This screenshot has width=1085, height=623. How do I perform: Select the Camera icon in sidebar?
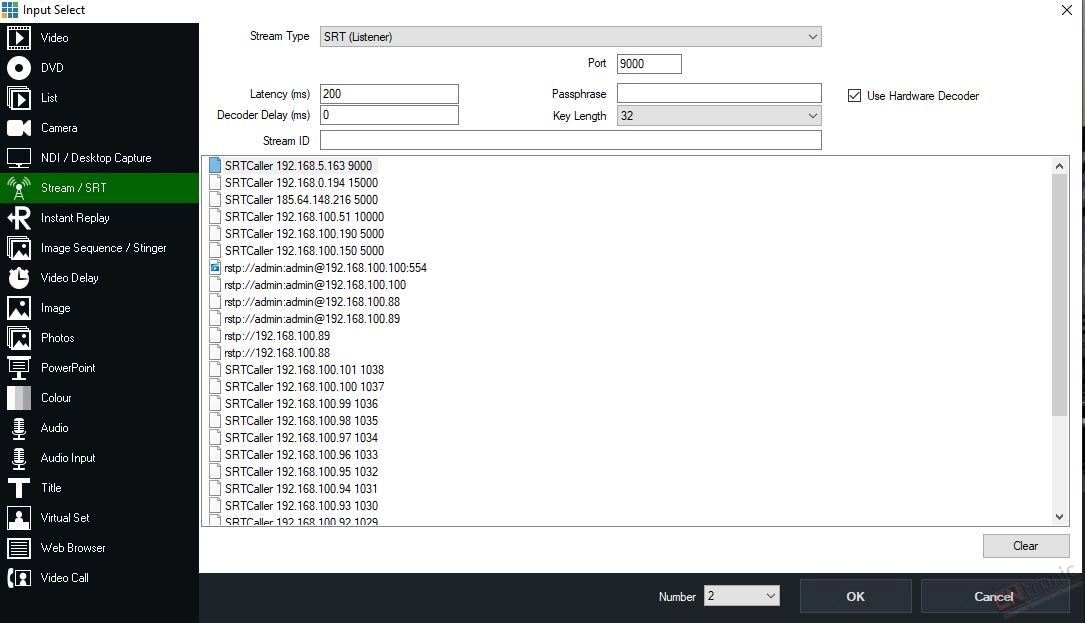(x=19, y=128)
